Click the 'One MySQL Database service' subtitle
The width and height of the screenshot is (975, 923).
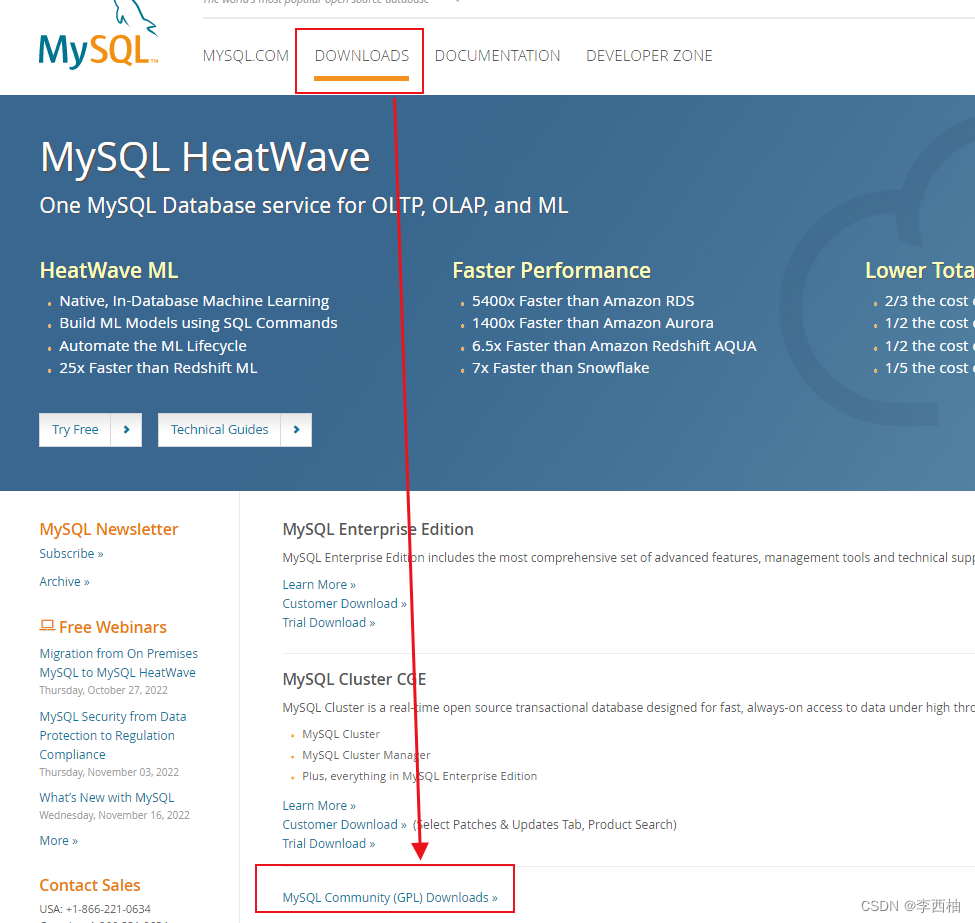click(x=304, y=206)
